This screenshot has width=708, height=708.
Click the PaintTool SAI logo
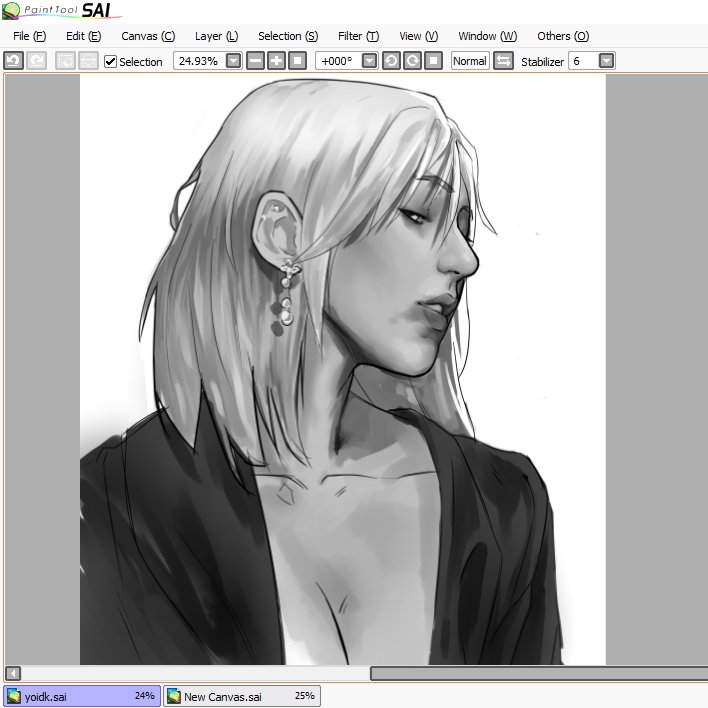[x=61, y=10]
